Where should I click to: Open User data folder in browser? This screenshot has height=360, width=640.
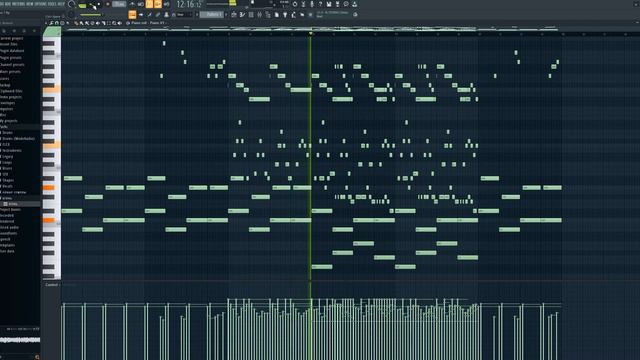pyautogui.click(x=7, y=251)
